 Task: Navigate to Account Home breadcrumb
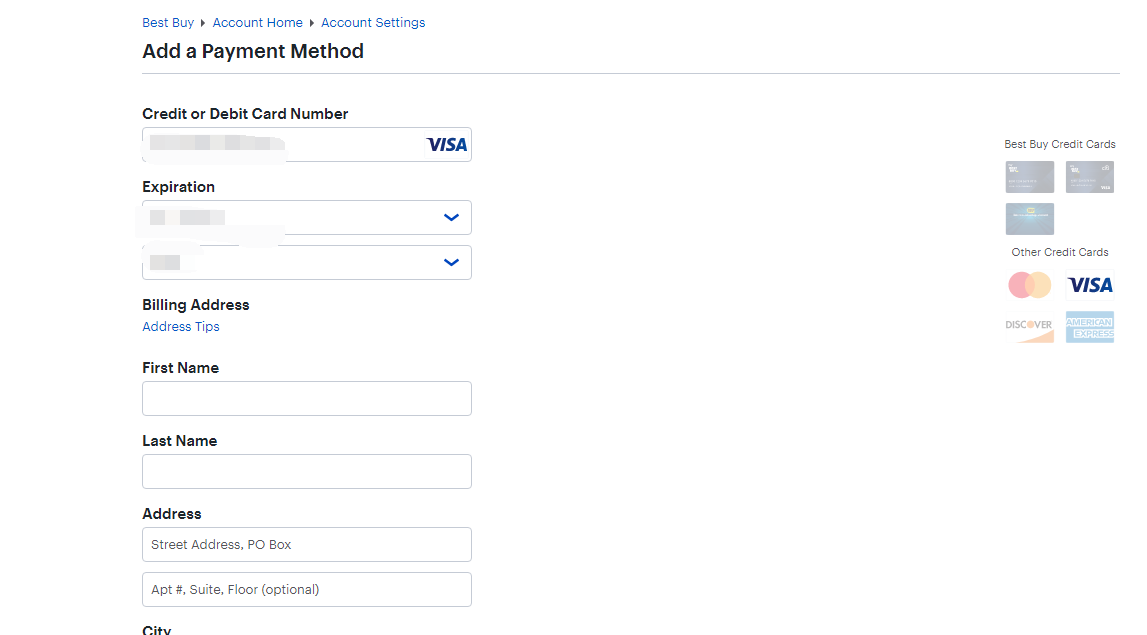tap(257, 23)
